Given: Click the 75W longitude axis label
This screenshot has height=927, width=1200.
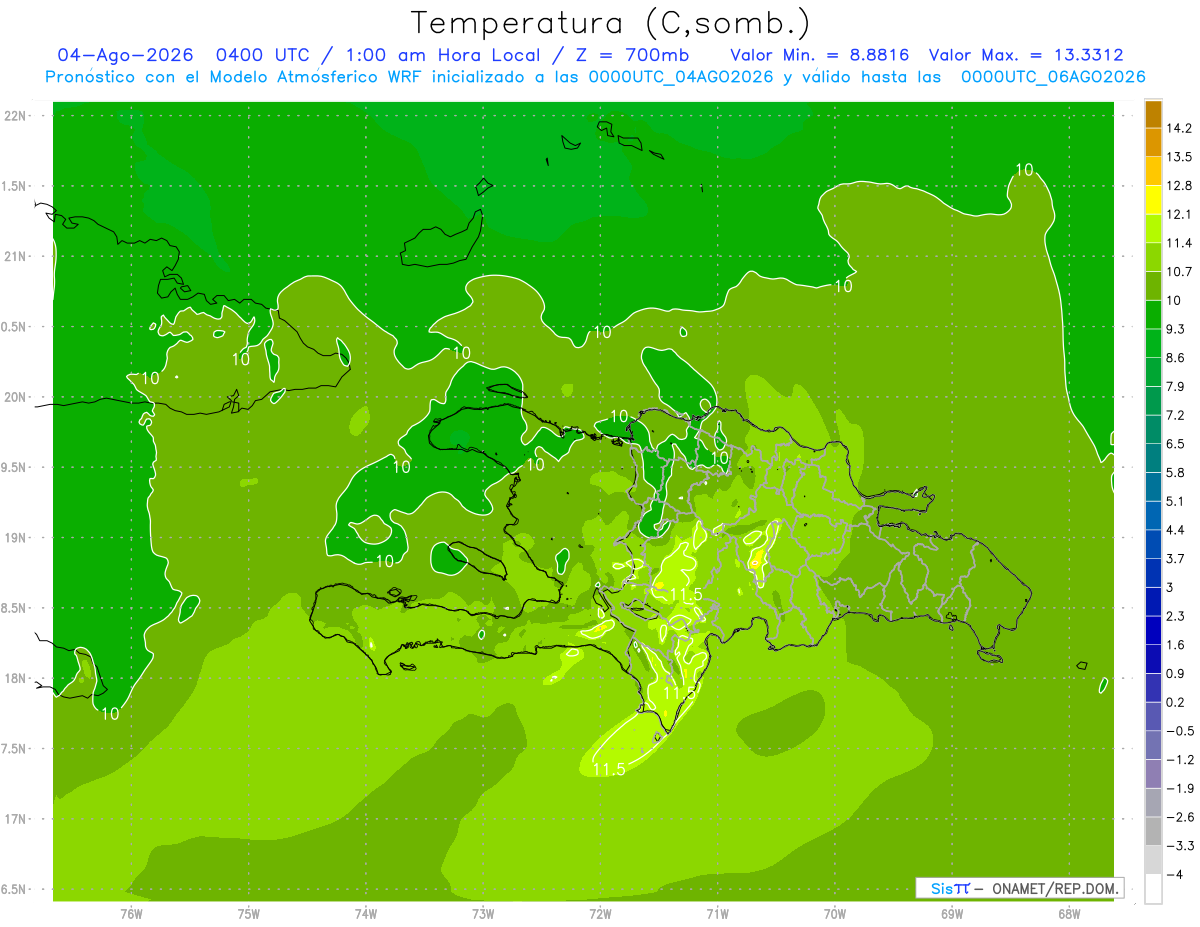Looking at the screenshot, I should (x=249, y=913).
